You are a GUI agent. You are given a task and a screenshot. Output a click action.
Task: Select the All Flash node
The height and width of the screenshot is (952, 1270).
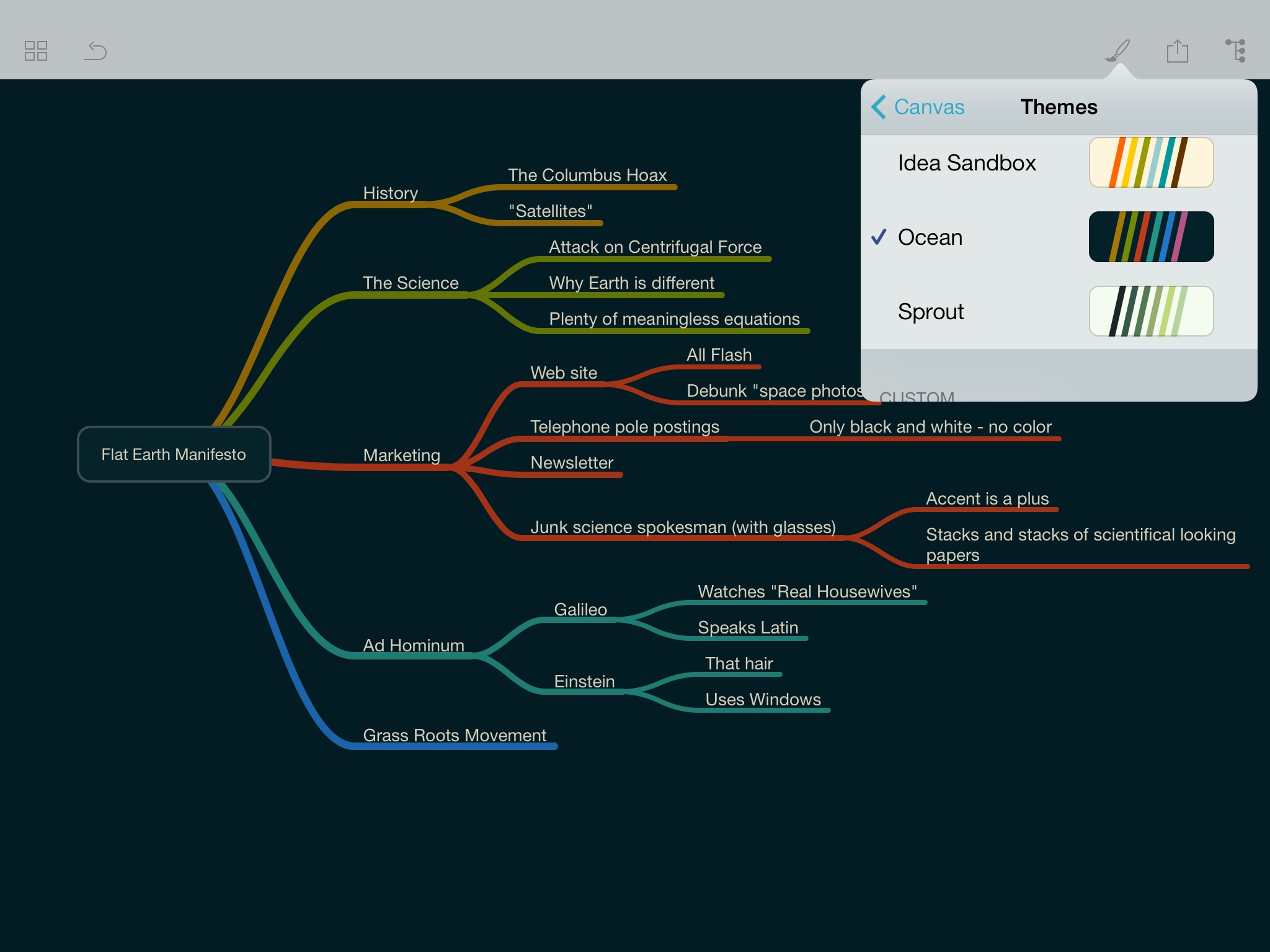click(x=719, y=355)
